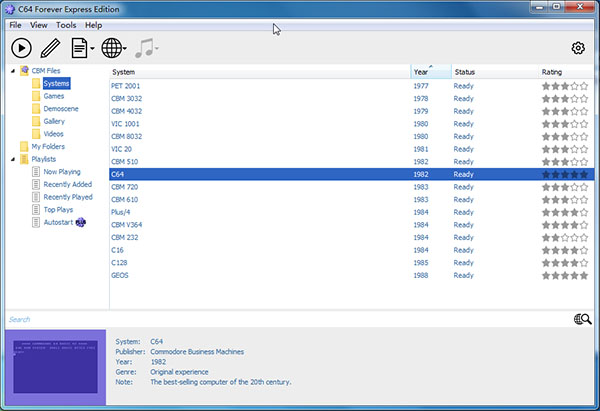Open the Recently Added playlist

point(68,184)
